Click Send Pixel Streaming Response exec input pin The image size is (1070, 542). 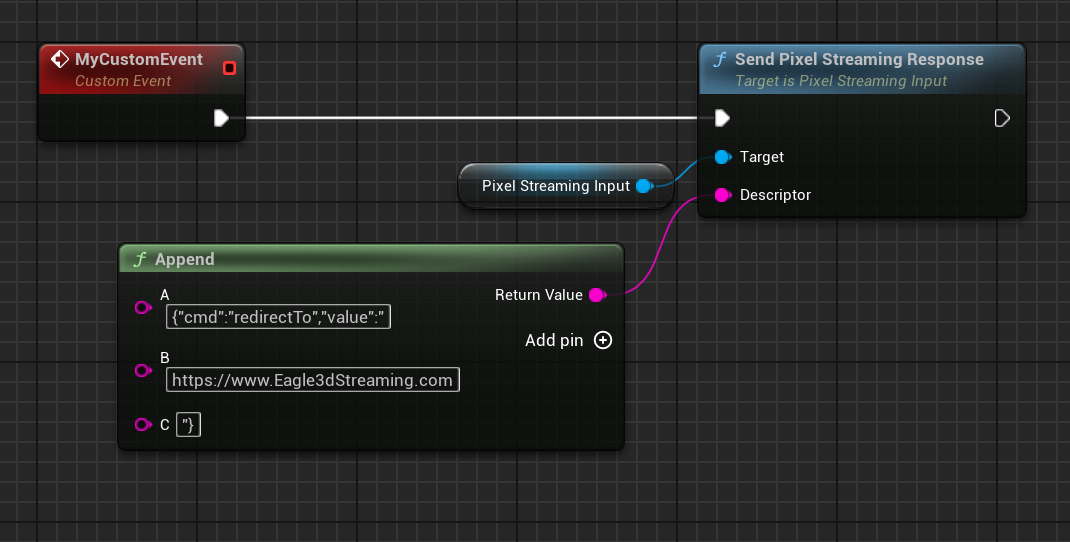tap(722, 118)
